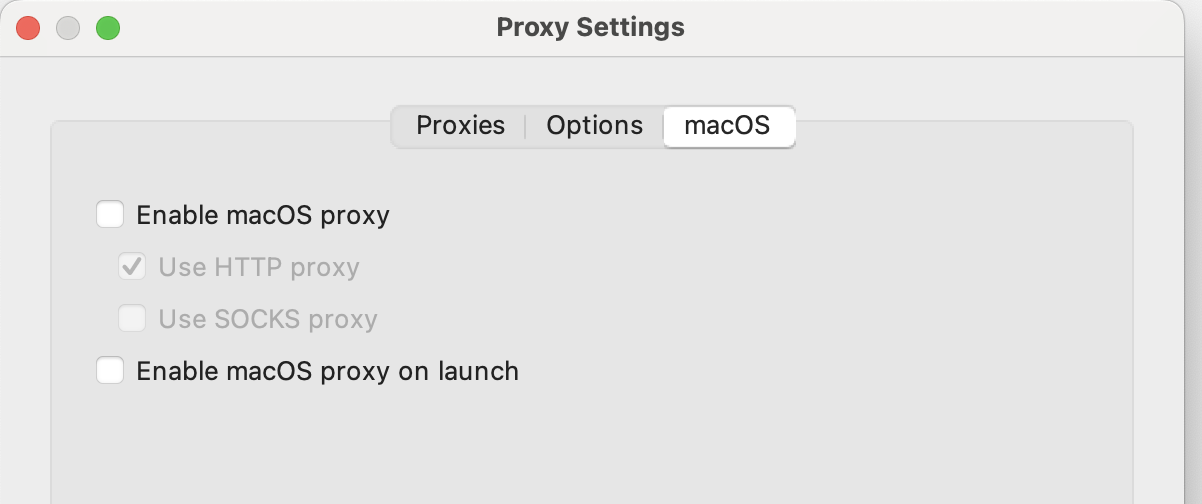The height and width of the screenshot is (504, 1202).
Task: Close the Proxy Settings window
Action: 28,28
